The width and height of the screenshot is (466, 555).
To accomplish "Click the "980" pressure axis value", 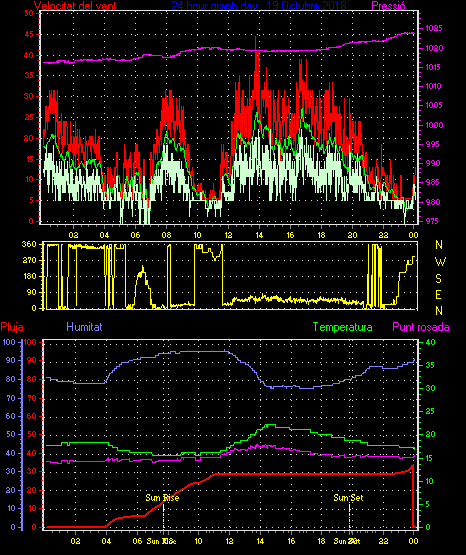I will 433,202.
